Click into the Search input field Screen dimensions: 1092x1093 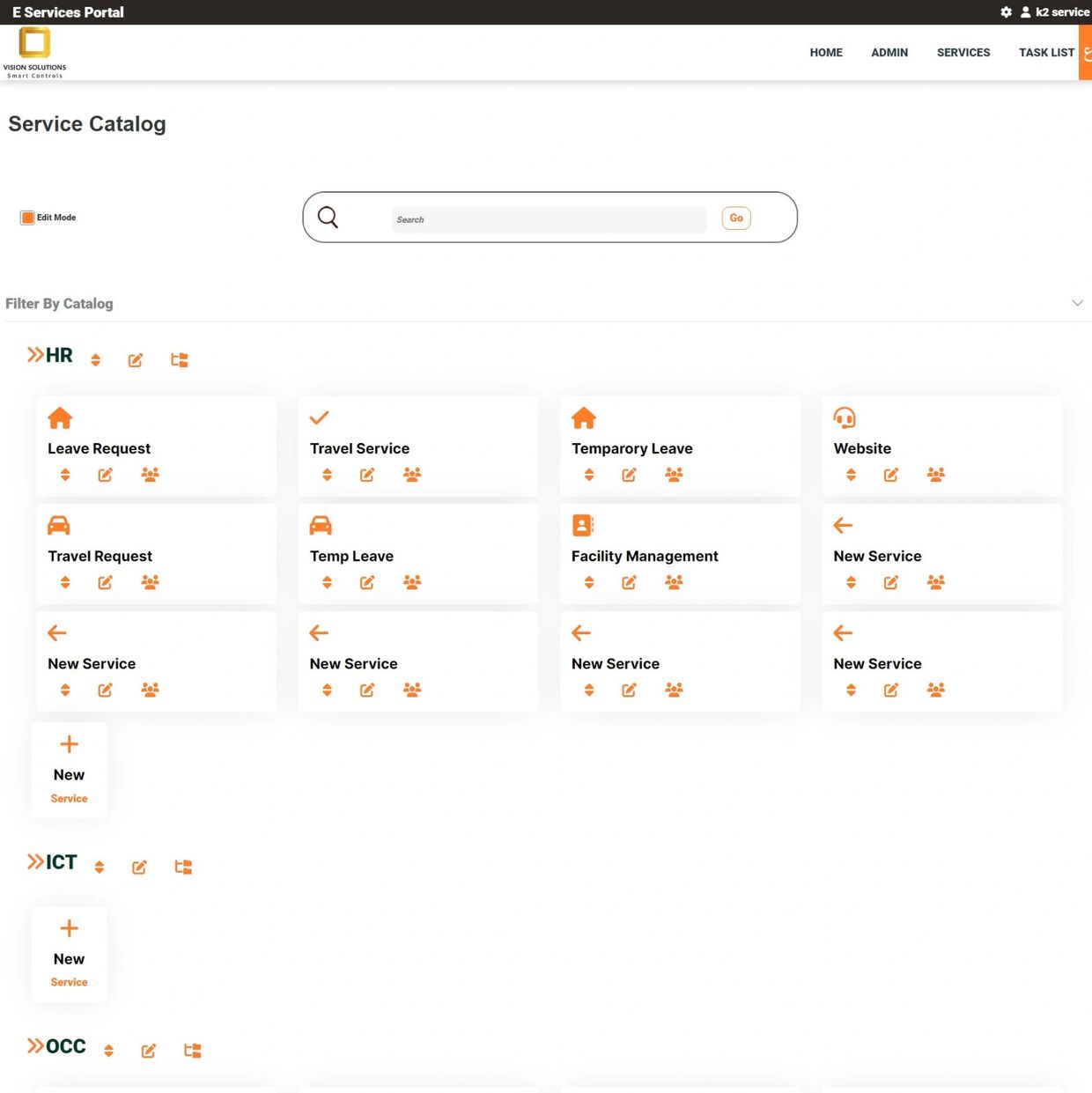[x=549, y=220]
